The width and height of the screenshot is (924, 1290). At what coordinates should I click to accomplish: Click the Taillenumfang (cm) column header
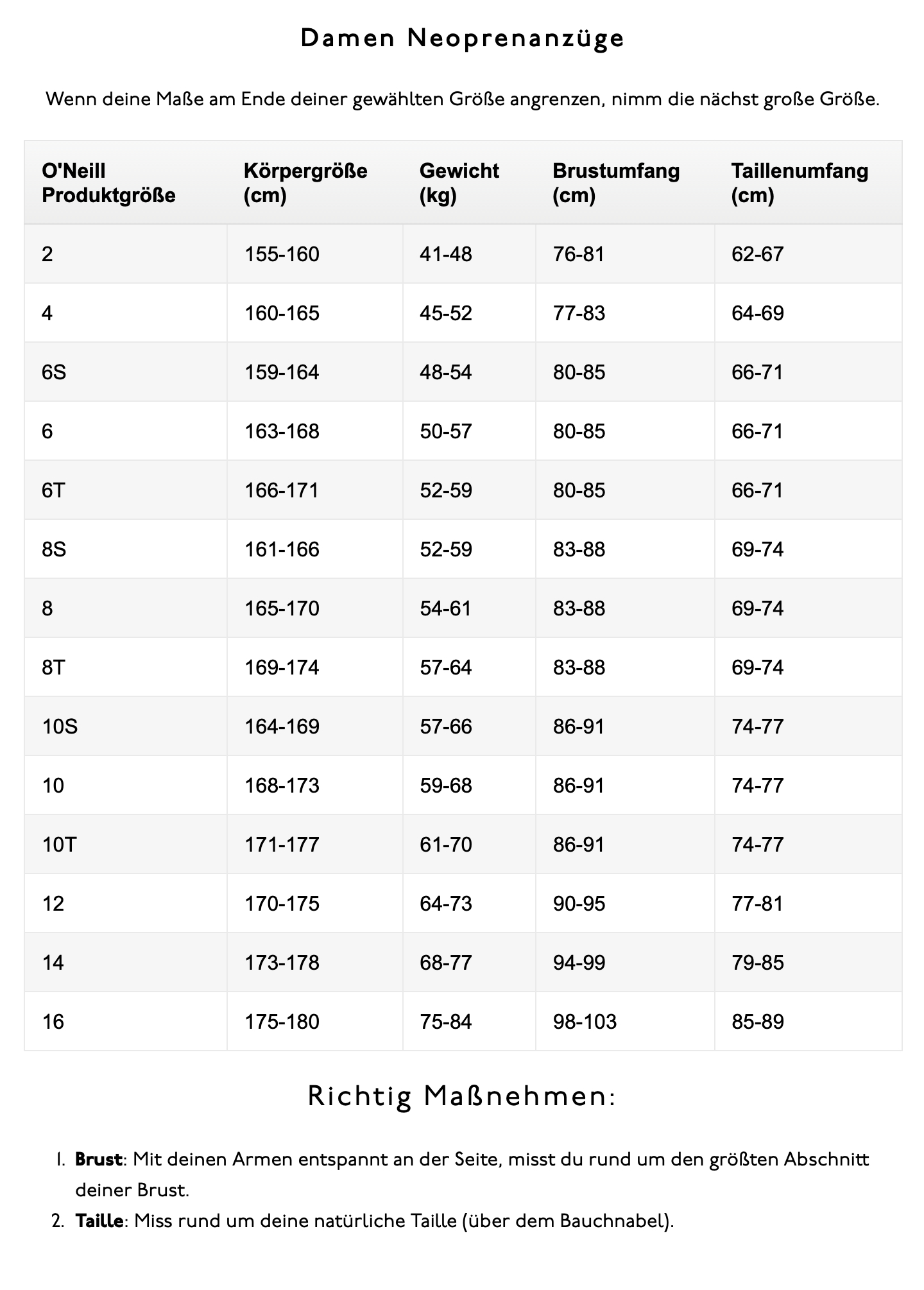point(800,183)
